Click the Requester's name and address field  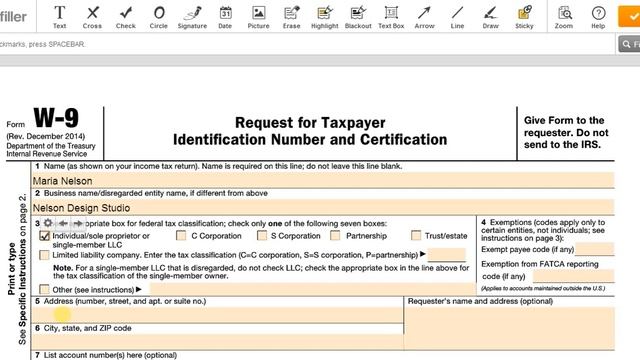[x=509, y=328]
